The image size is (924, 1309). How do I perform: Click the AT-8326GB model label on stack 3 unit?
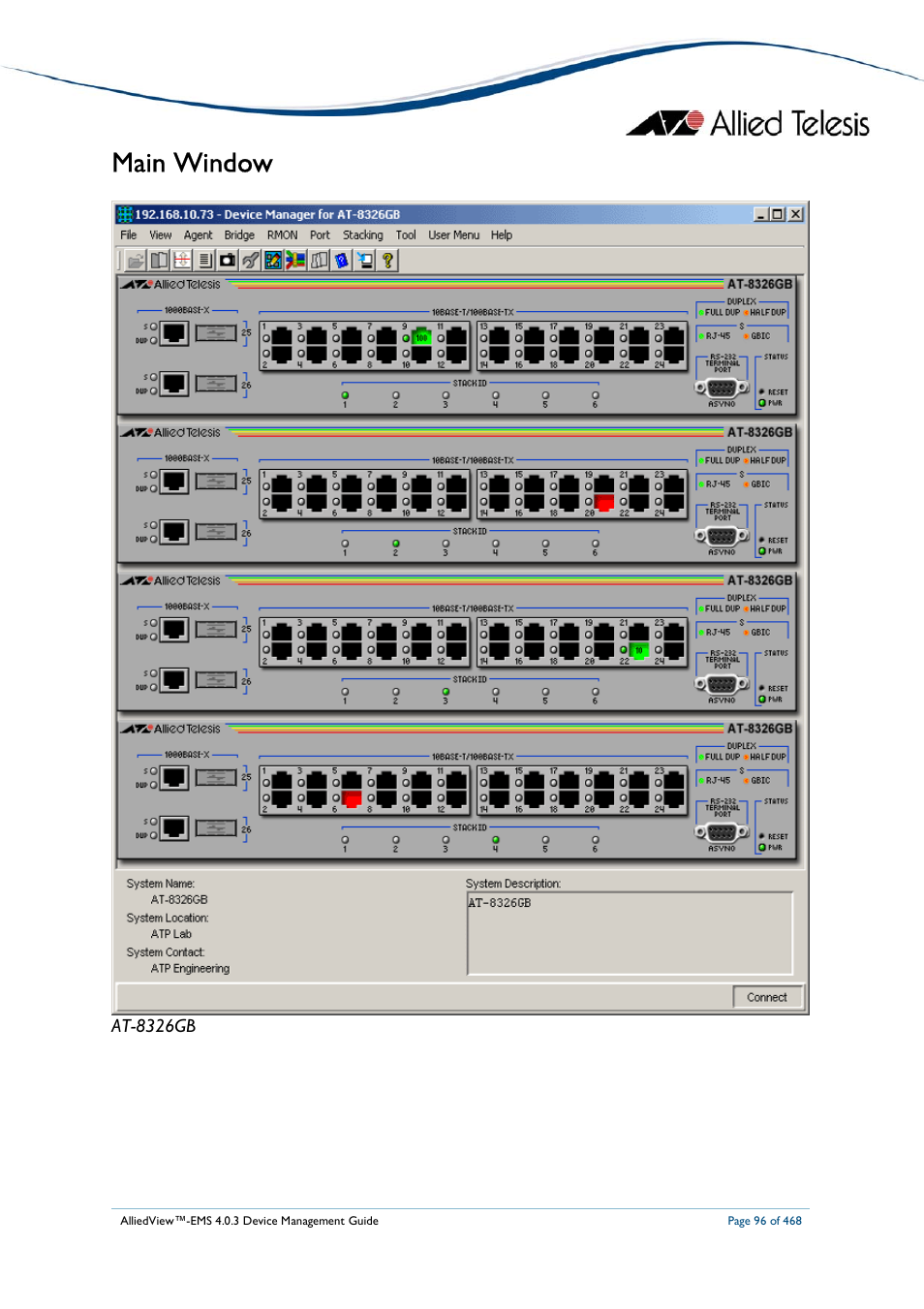click(x=760, y=580)
